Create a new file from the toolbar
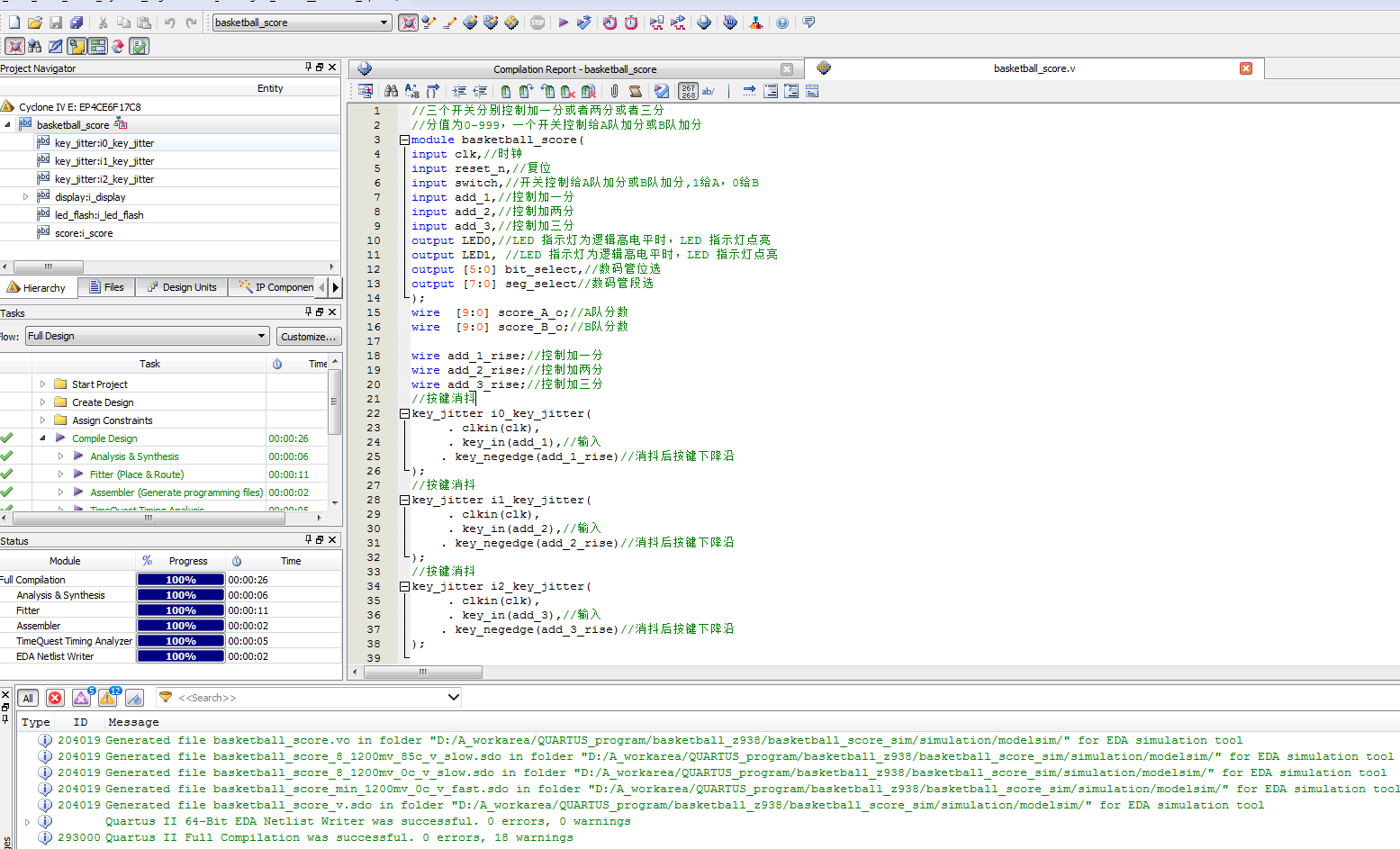This screenshot has width=1400, height=849. pyautogui.click(x=14, y=23)
